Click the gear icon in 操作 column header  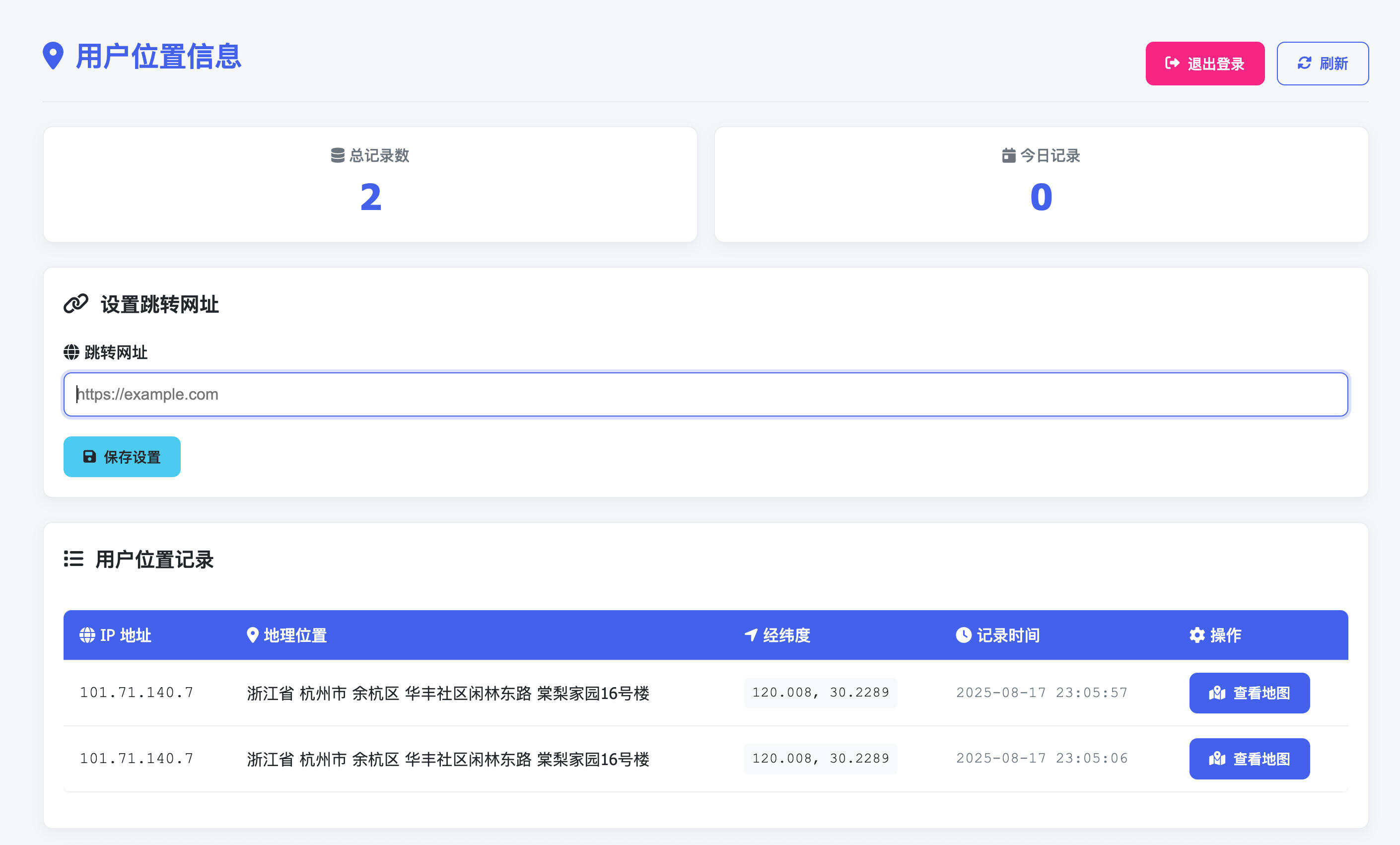pos(1196,635)
